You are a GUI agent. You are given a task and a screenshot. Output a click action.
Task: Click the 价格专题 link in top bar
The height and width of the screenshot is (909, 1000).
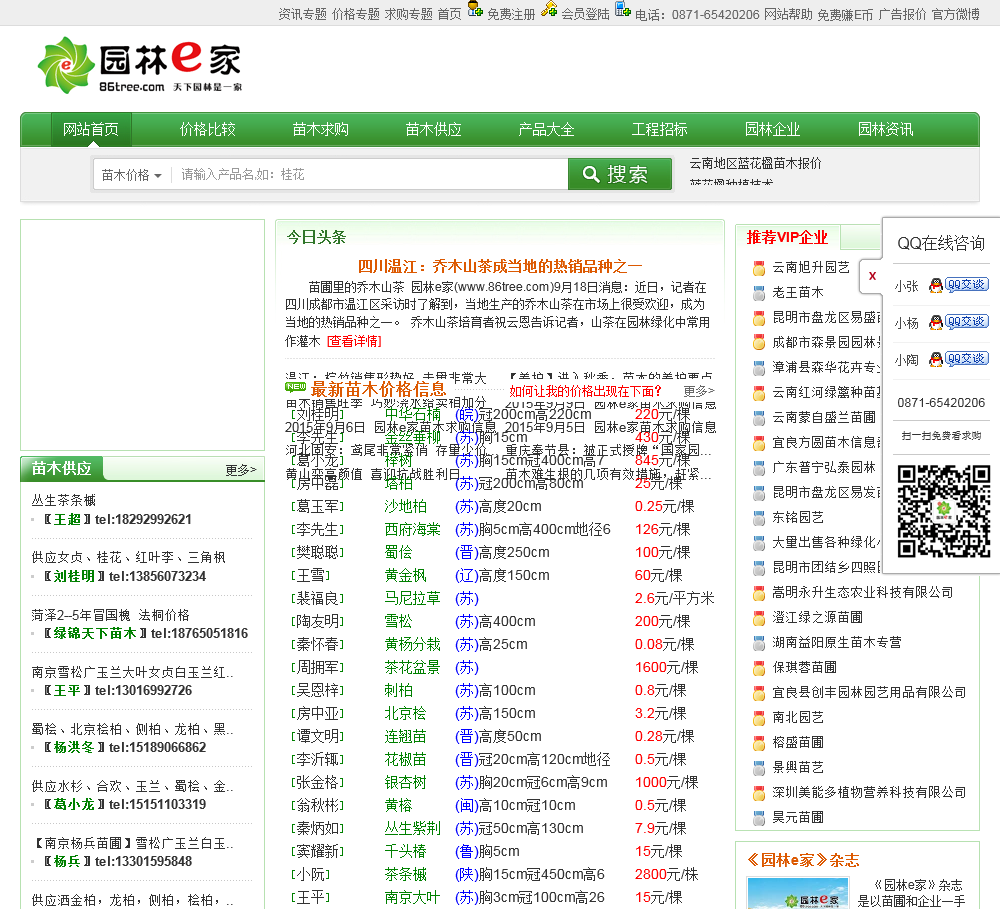coord(355,14)
